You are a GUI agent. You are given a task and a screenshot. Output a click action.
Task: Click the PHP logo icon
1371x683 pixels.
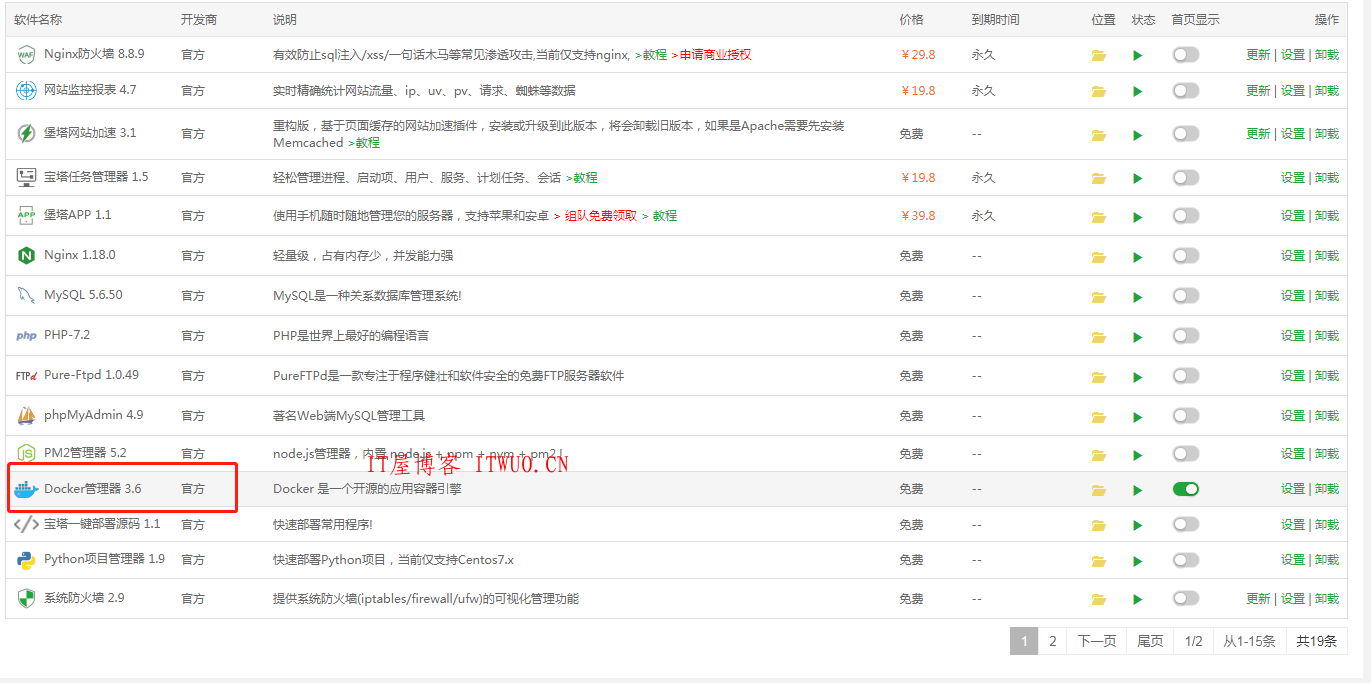[26, 336]
